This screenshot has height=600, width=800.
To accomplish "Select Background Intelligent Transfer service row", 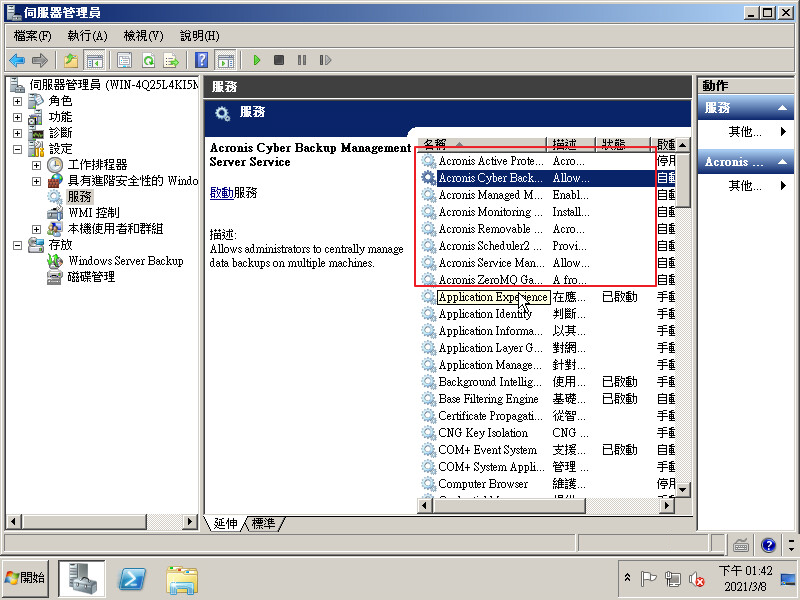I will click(547, 382).
